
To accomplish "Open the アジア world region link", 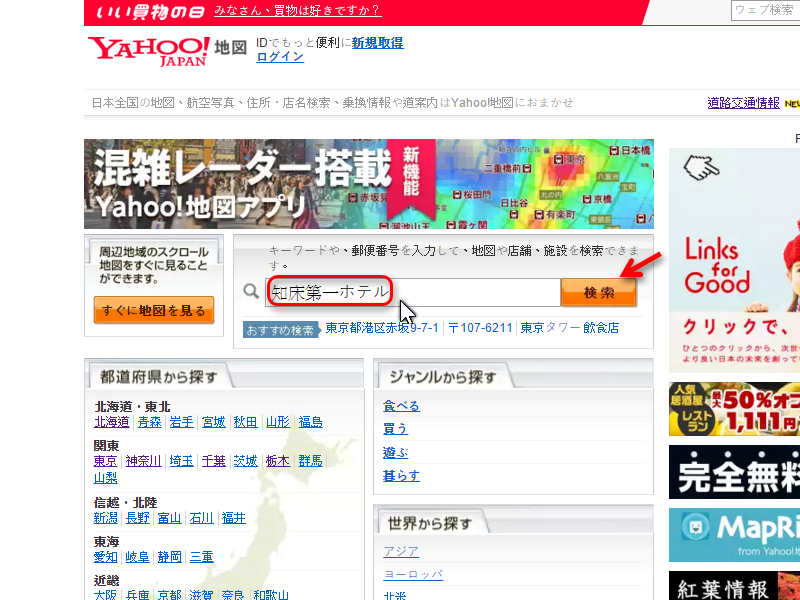I will [x=401, y=552].
